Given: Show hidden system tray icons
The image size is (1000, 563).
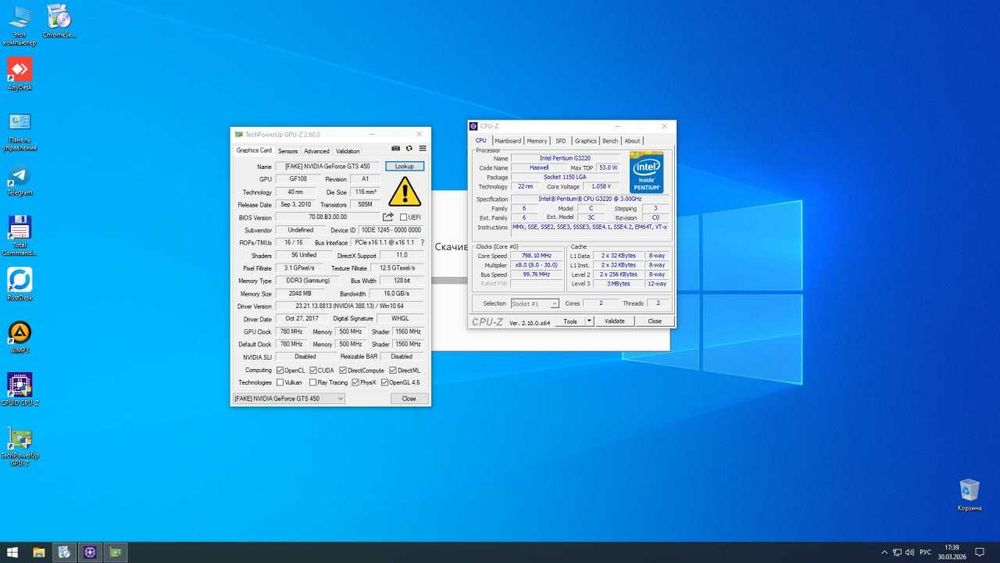Looking at the screenshot, I should point(884,552).
